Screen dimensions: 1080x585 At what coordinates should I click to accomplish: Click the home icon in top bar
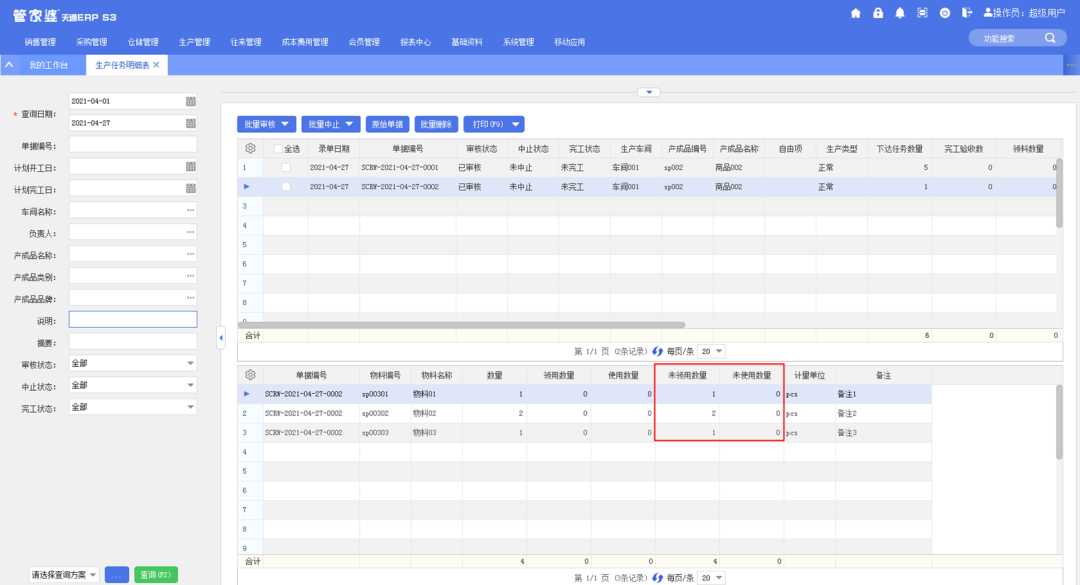(x=855, y=13)
